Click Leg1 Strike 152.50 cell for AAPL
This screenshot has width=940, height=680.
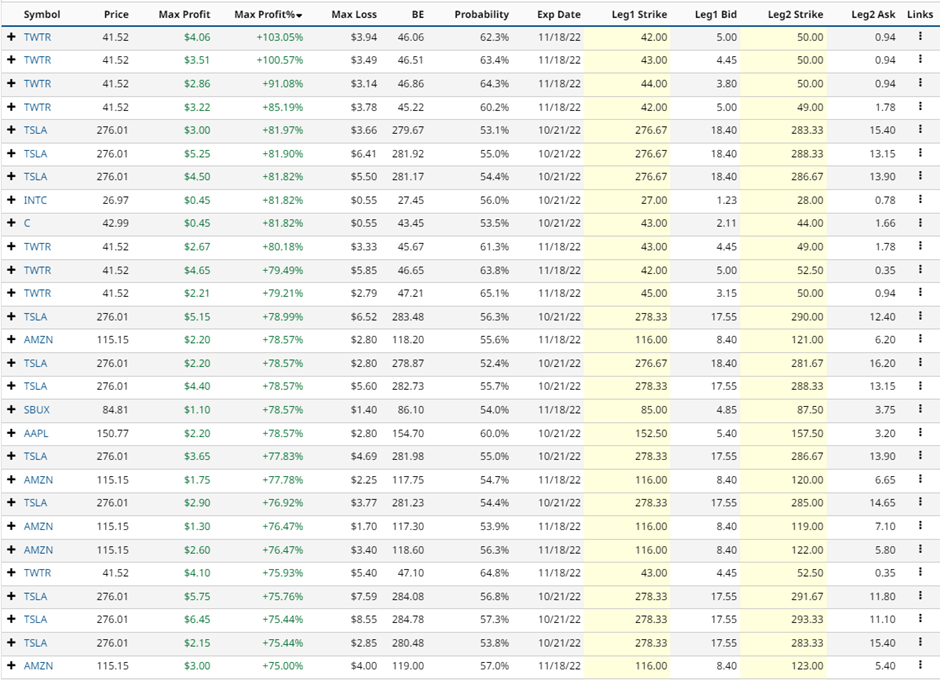pos(625,433)
